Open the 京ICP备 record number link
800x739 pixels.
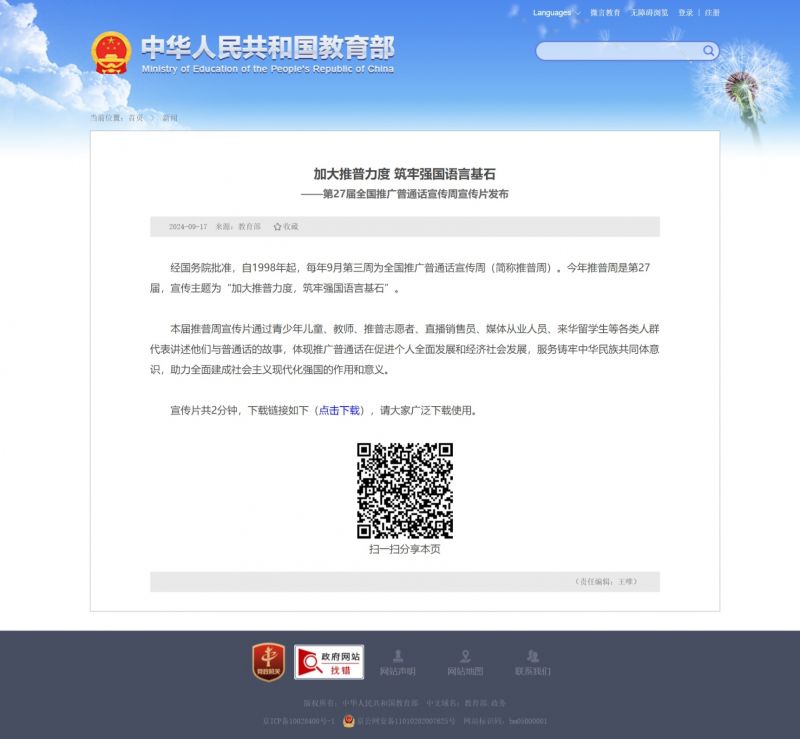click(298, 721)
